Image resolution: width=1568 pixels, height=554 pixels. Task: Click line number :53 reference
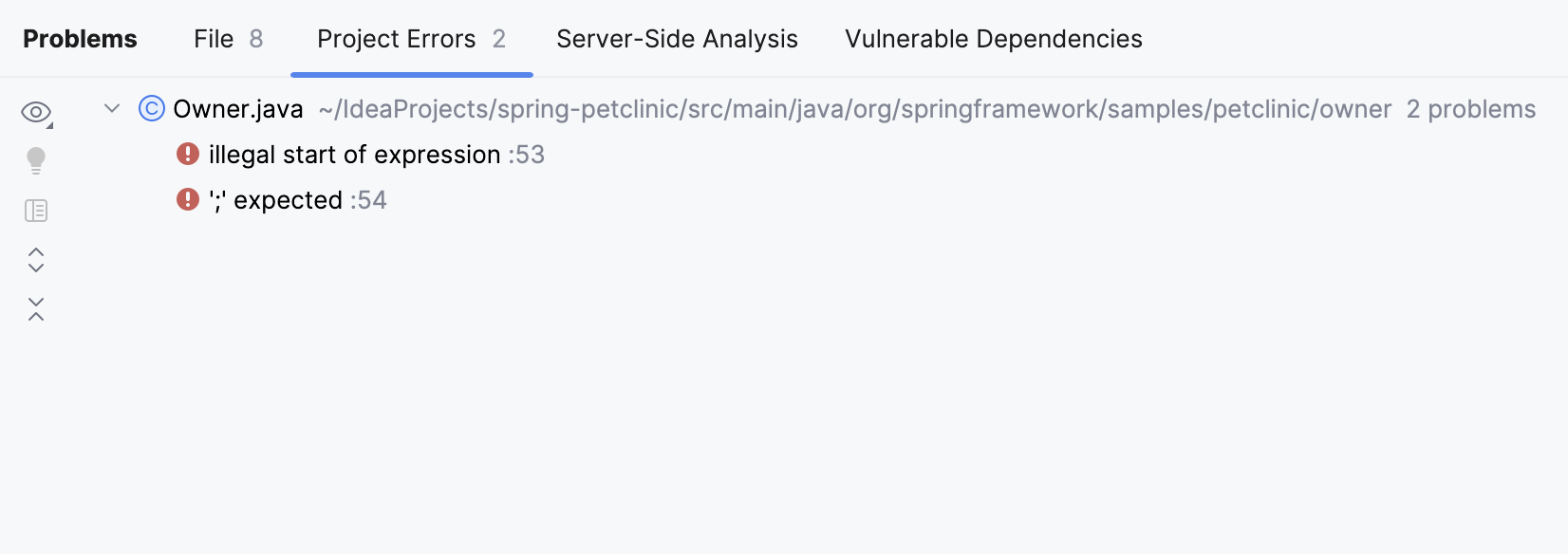[527, 155]
